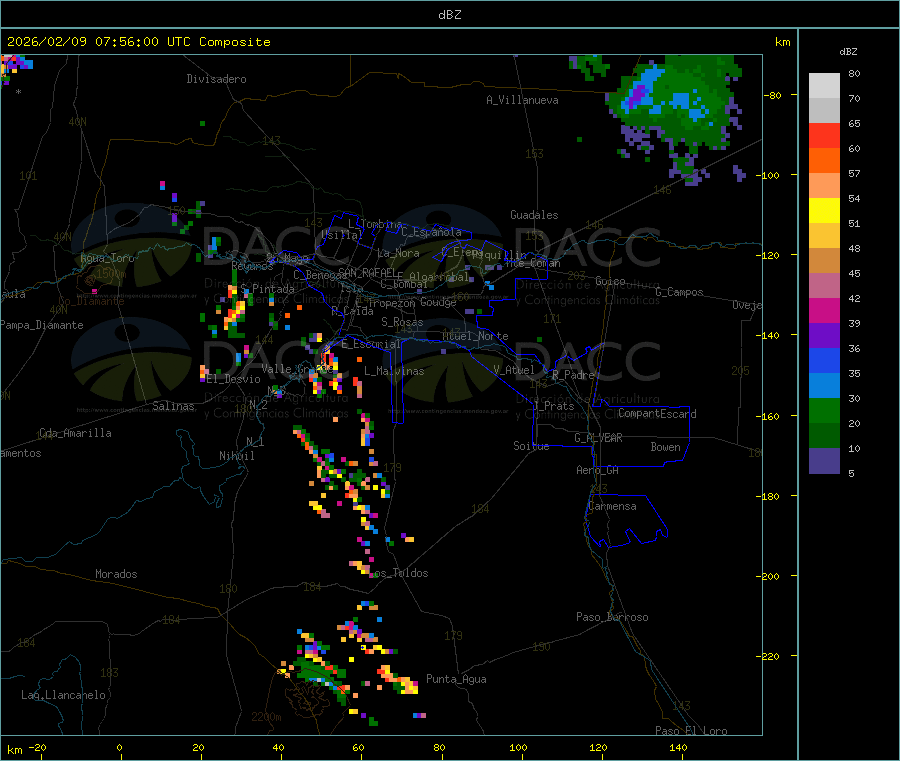Select the S_Pintada map label
The image size is (900, 761).
267,289
